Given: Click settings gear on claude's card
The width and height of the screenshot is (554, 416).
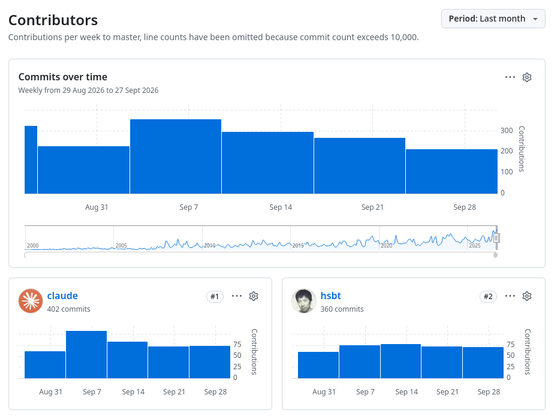Looking at the screenshot, I should pos(254,296).
